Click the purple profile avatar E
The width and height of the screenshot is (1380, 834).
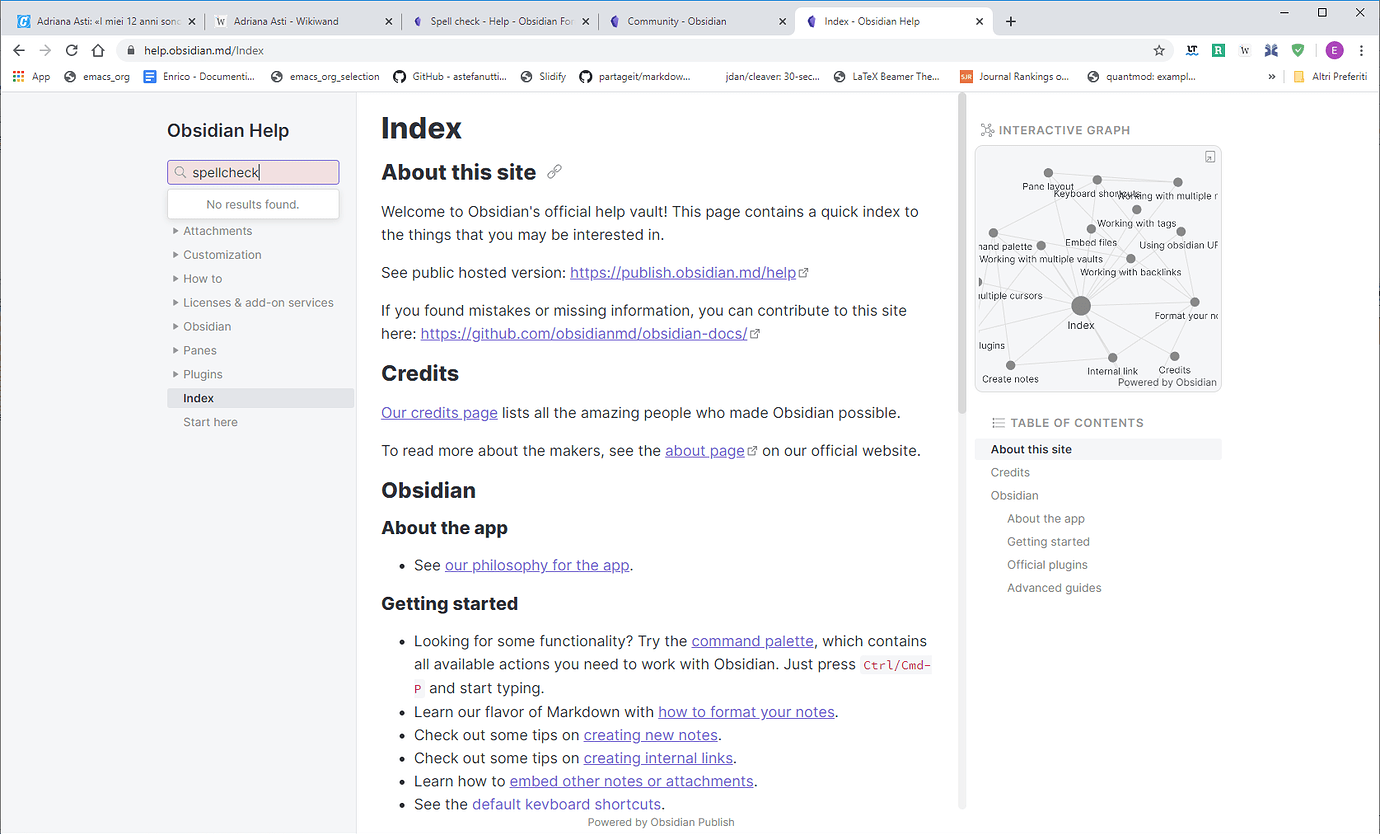point(1334,50)
